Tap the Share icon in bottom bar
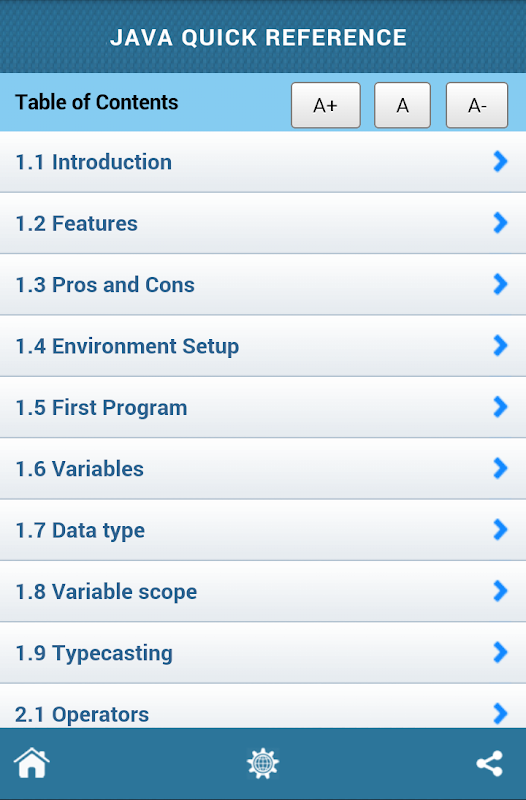 pos(489,764)
